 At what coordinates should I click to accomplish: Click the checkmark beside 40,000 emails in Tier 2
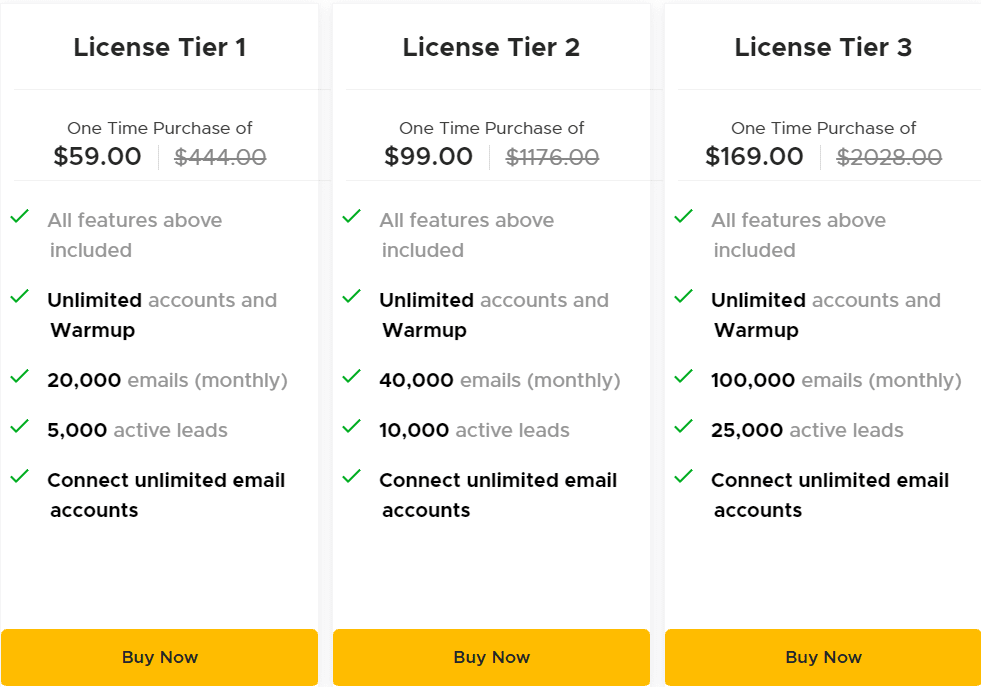tap(351, 379)
